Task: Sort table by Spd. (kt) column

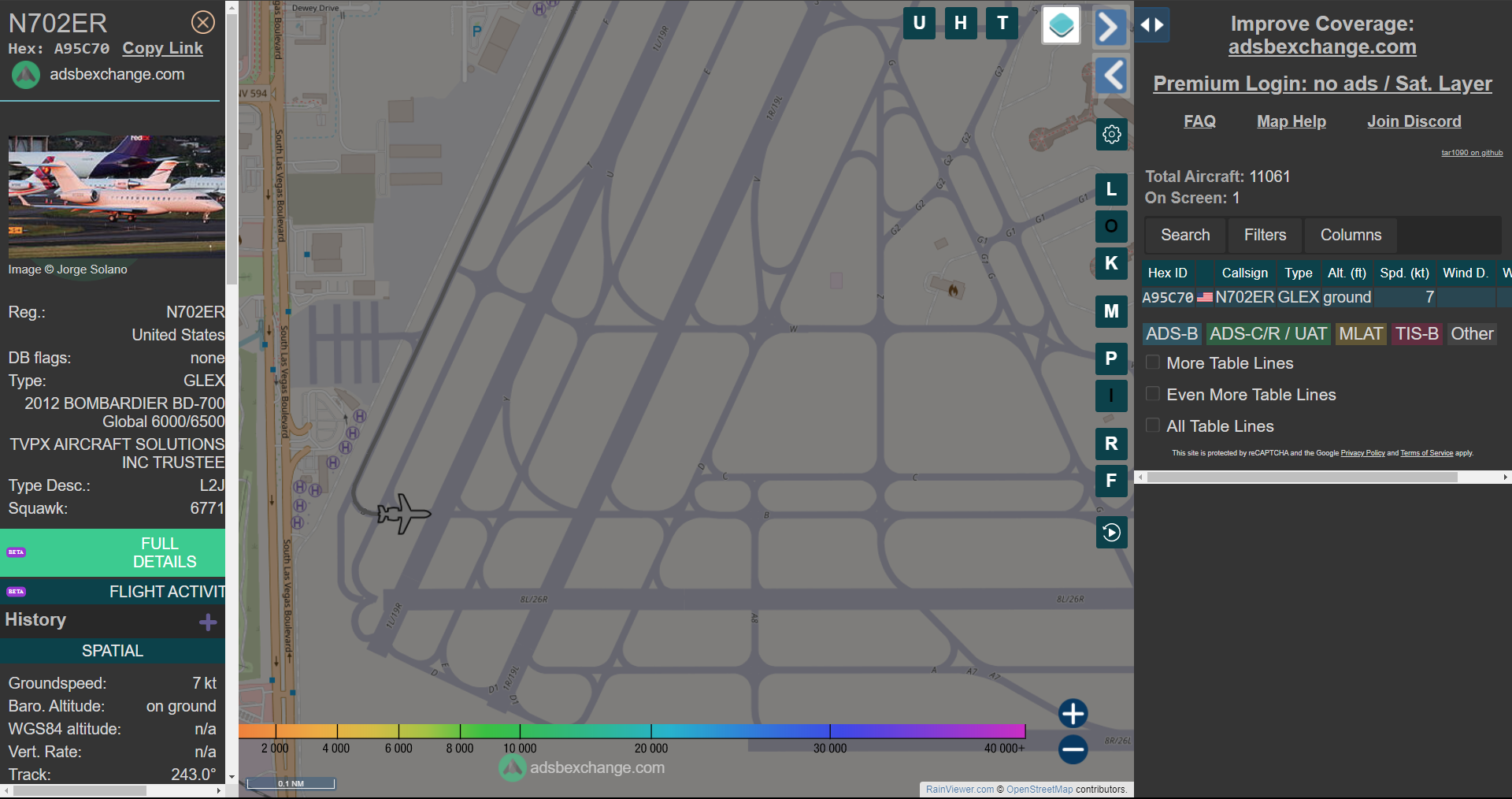Action: coord(1404,273)
